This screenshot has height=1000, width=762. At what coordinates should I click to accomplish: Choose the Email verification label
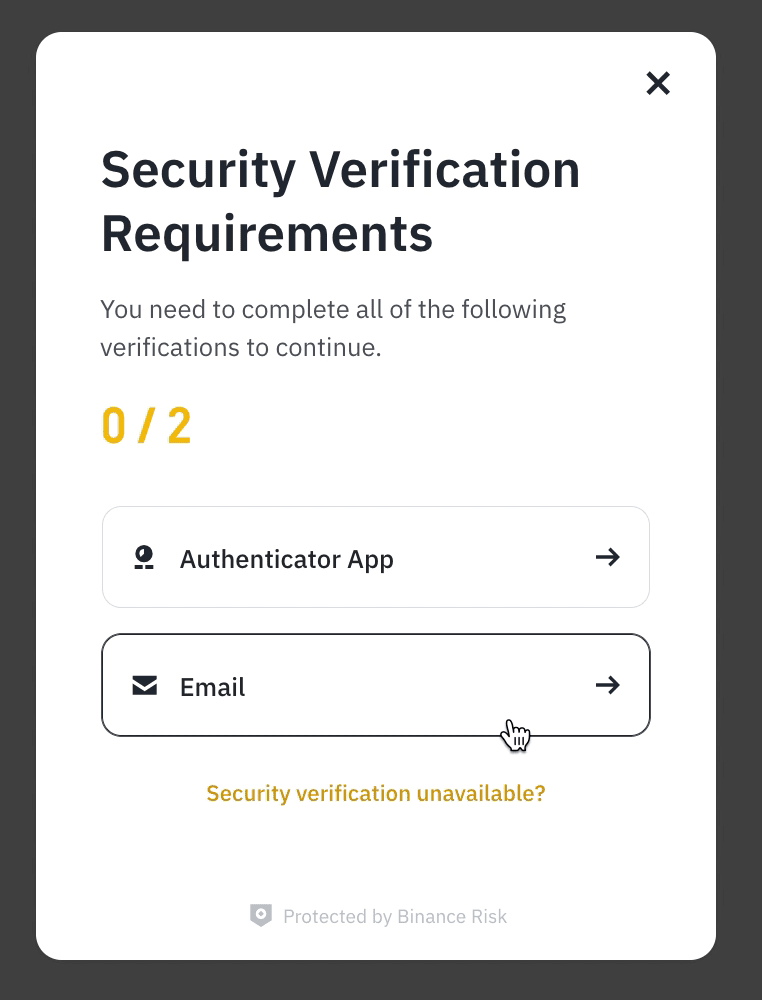click(x=212, y=687)
